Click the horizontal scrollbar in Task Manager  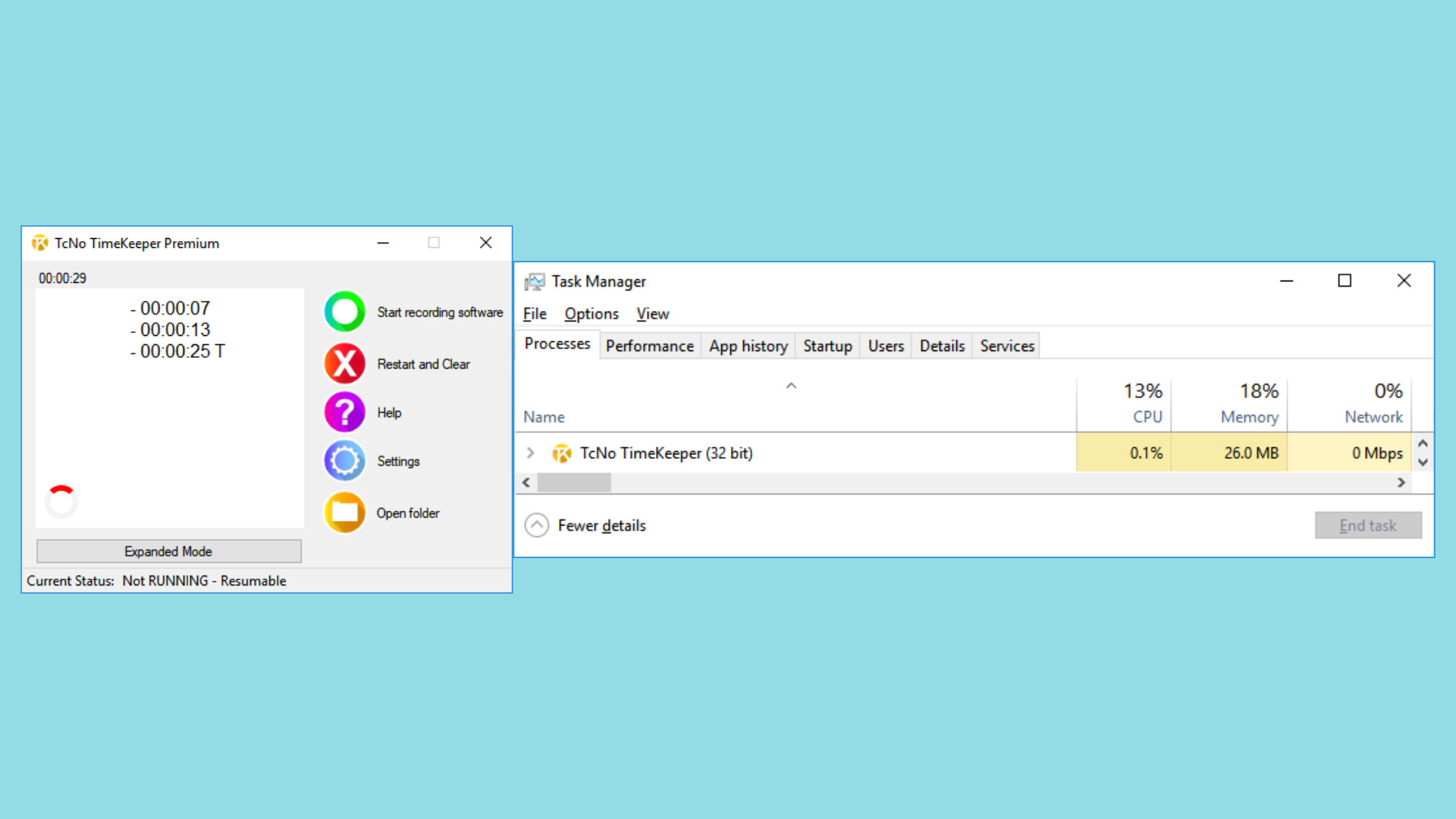tap(574, 482)
